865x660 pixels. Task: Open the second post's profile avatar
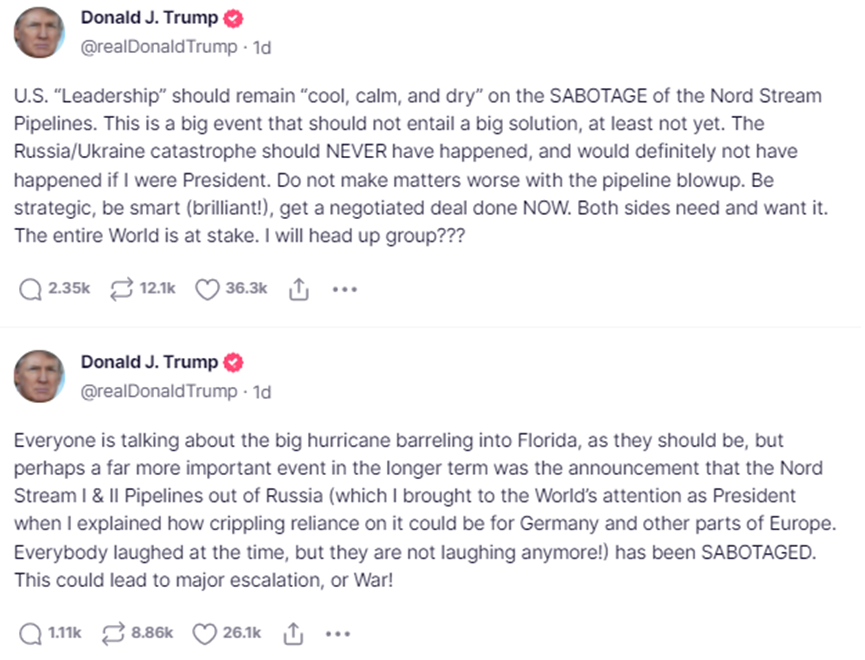(x=39, y=376)
